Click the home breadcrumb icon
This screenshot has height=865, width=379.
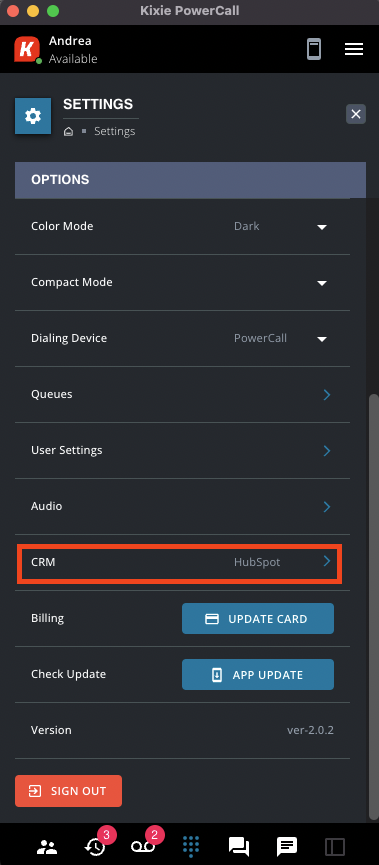pyautogui.click(x=68, y=132)
